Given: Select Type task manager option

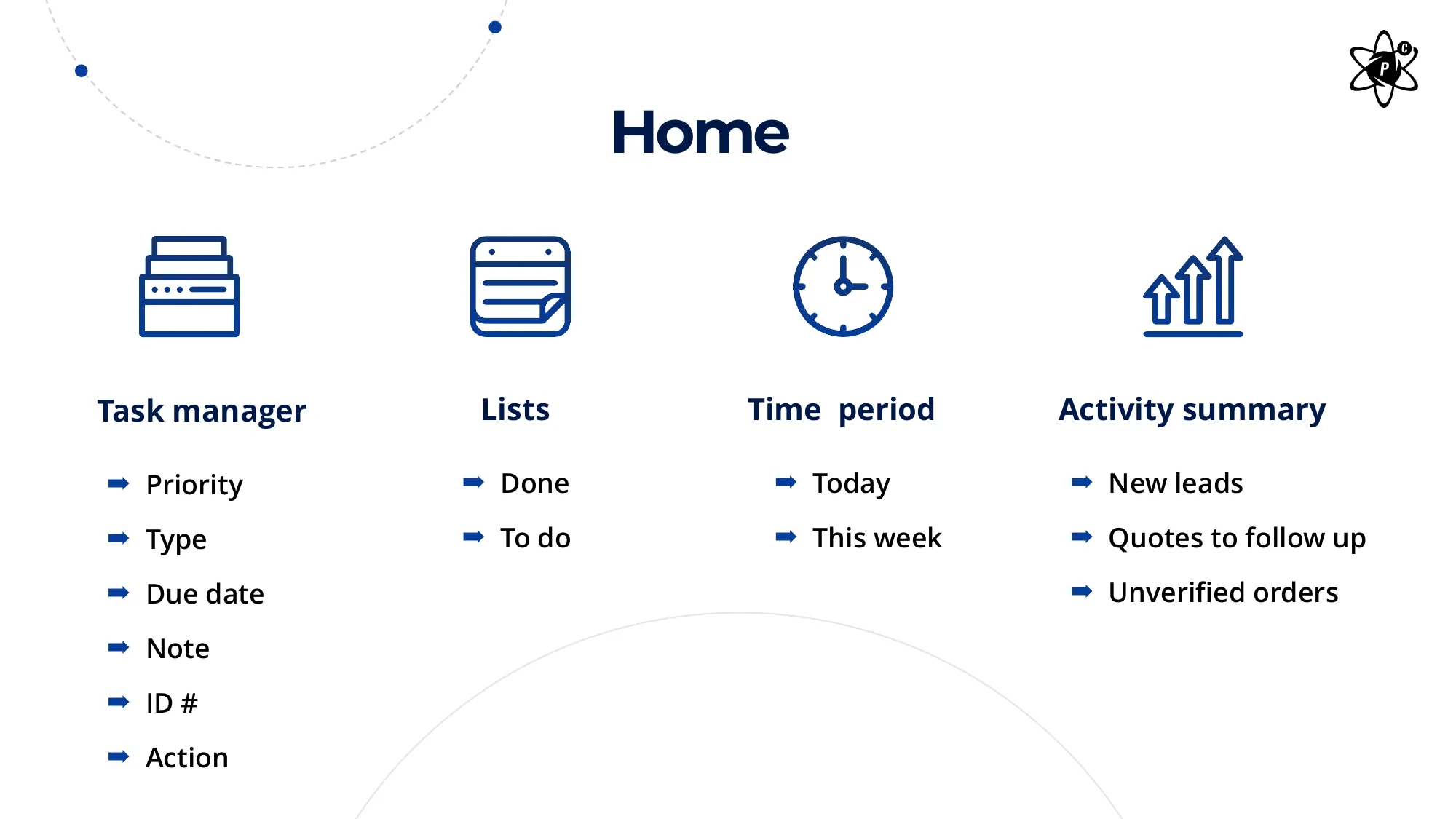Looking at the screenshot, I should (x=177, y=538).
